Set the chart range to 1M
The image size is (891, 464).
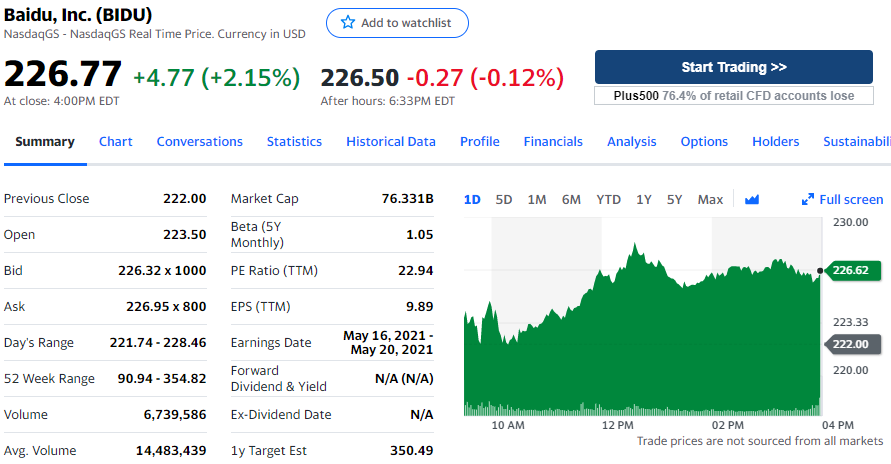(537, 200)
